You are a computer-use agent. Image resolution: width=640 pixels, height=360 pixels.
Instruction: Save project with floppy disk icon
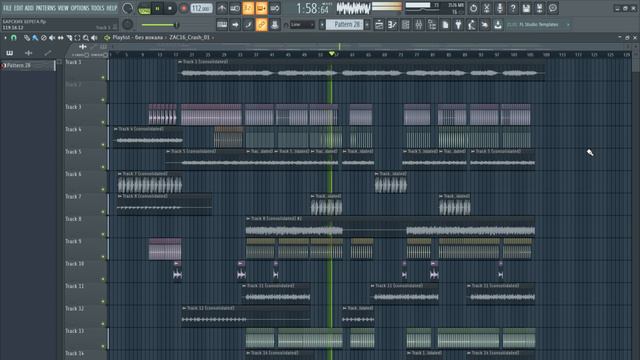526,8
